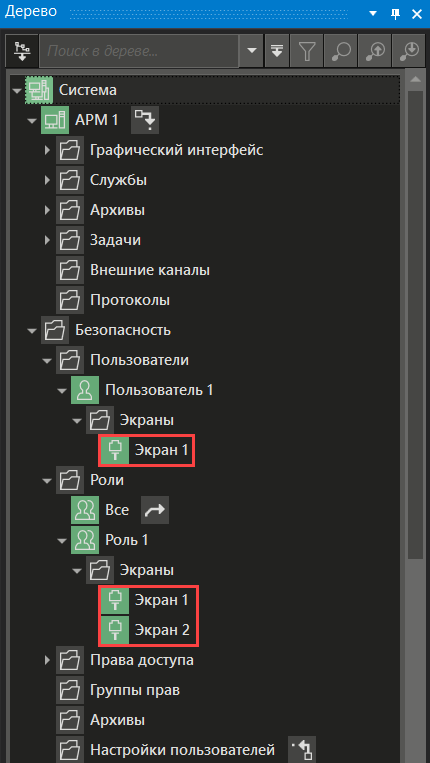
Task: Select Протоколы tree item
Action: (x=130, y=300)
